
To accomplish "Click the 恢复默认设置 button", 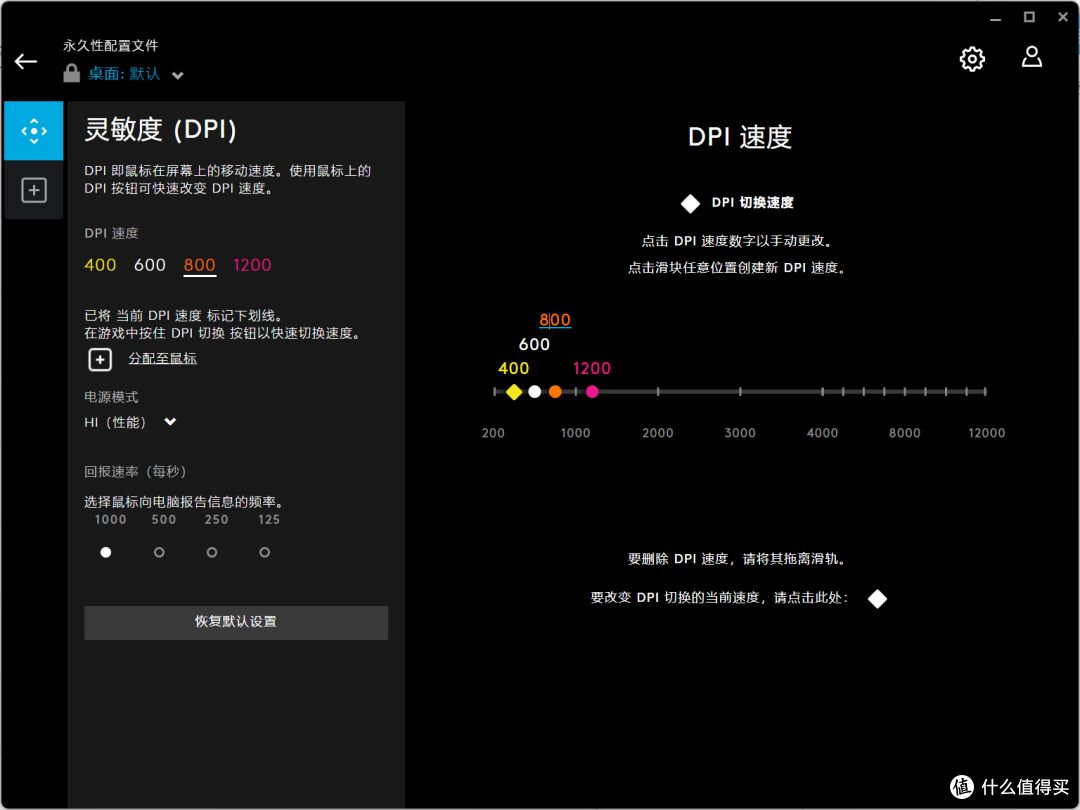I will tap(235, 622).
